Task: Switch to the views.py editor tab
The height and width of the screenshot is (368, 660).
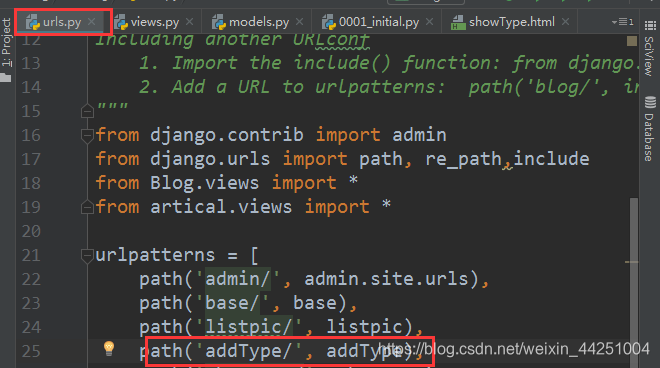Action: pos(154,22)
